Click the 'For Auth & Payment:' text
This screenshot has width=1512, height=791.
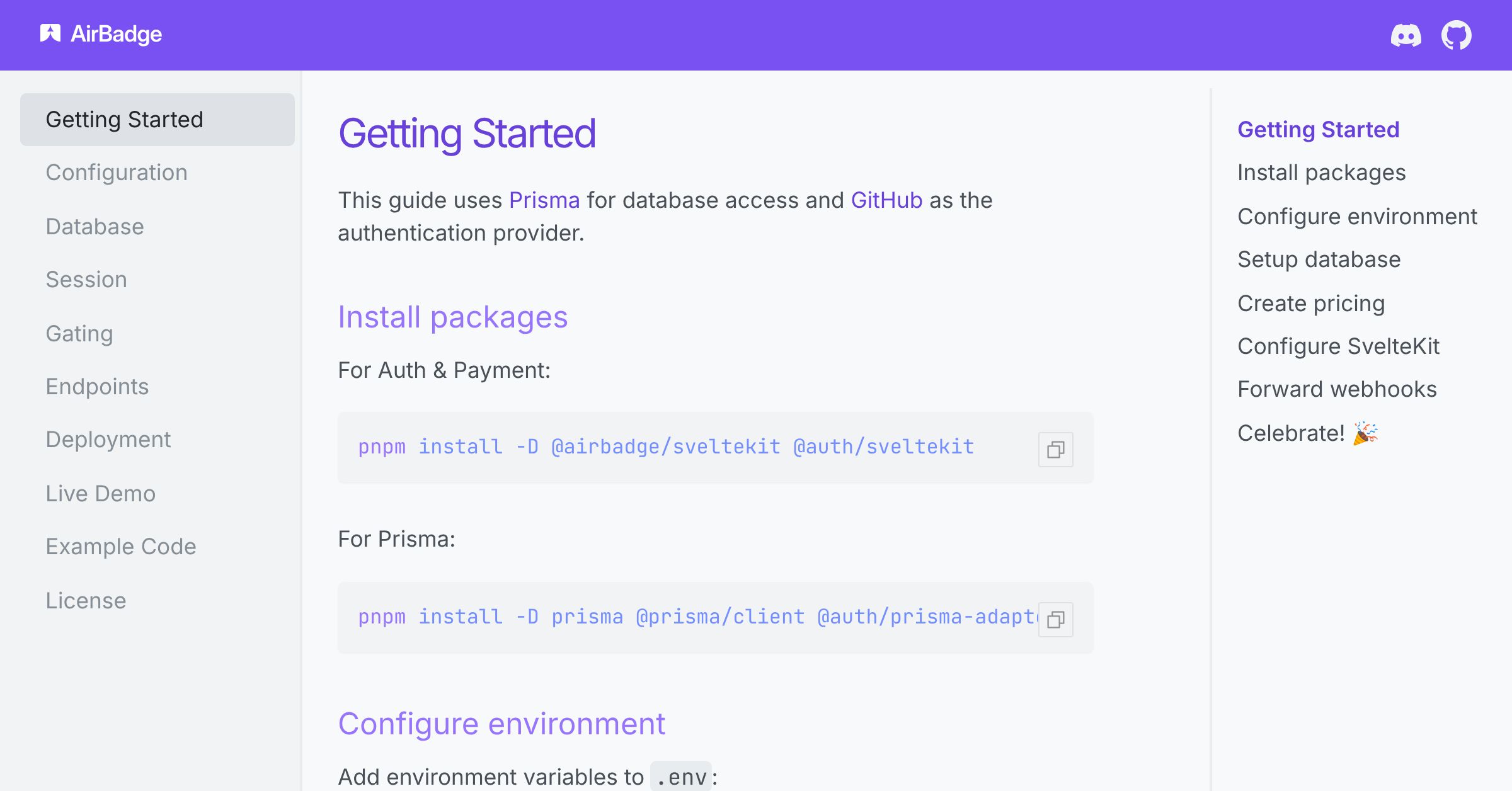[444, 370]
